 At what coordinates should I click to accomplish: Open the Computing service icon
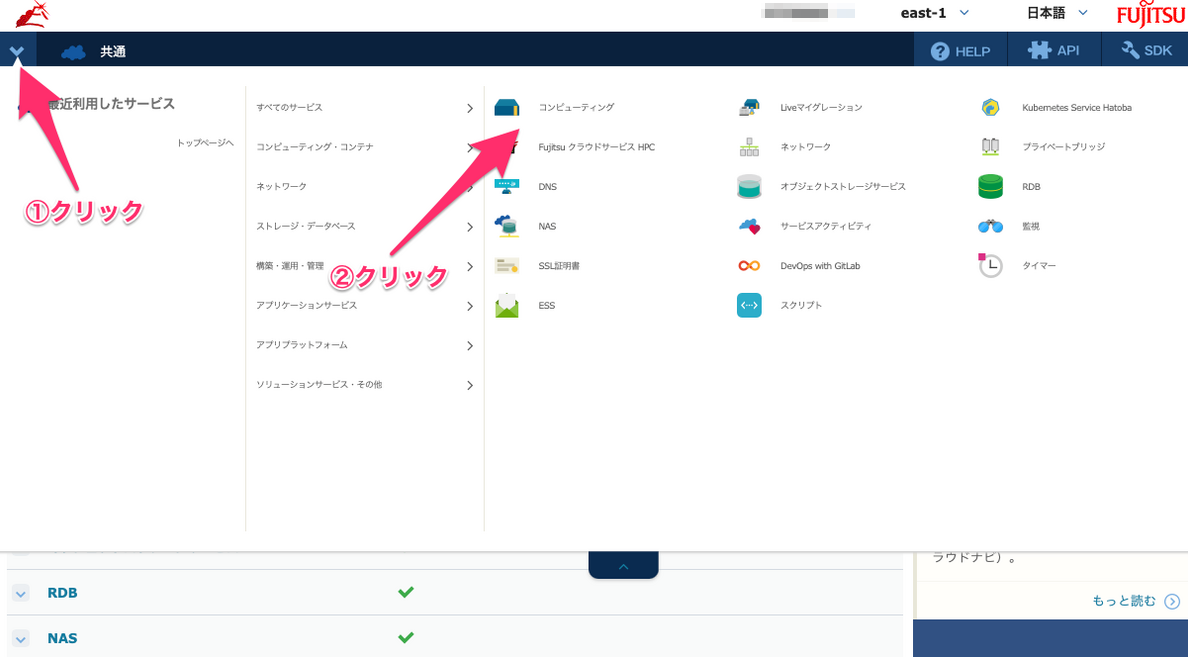(x=507, y=107)
